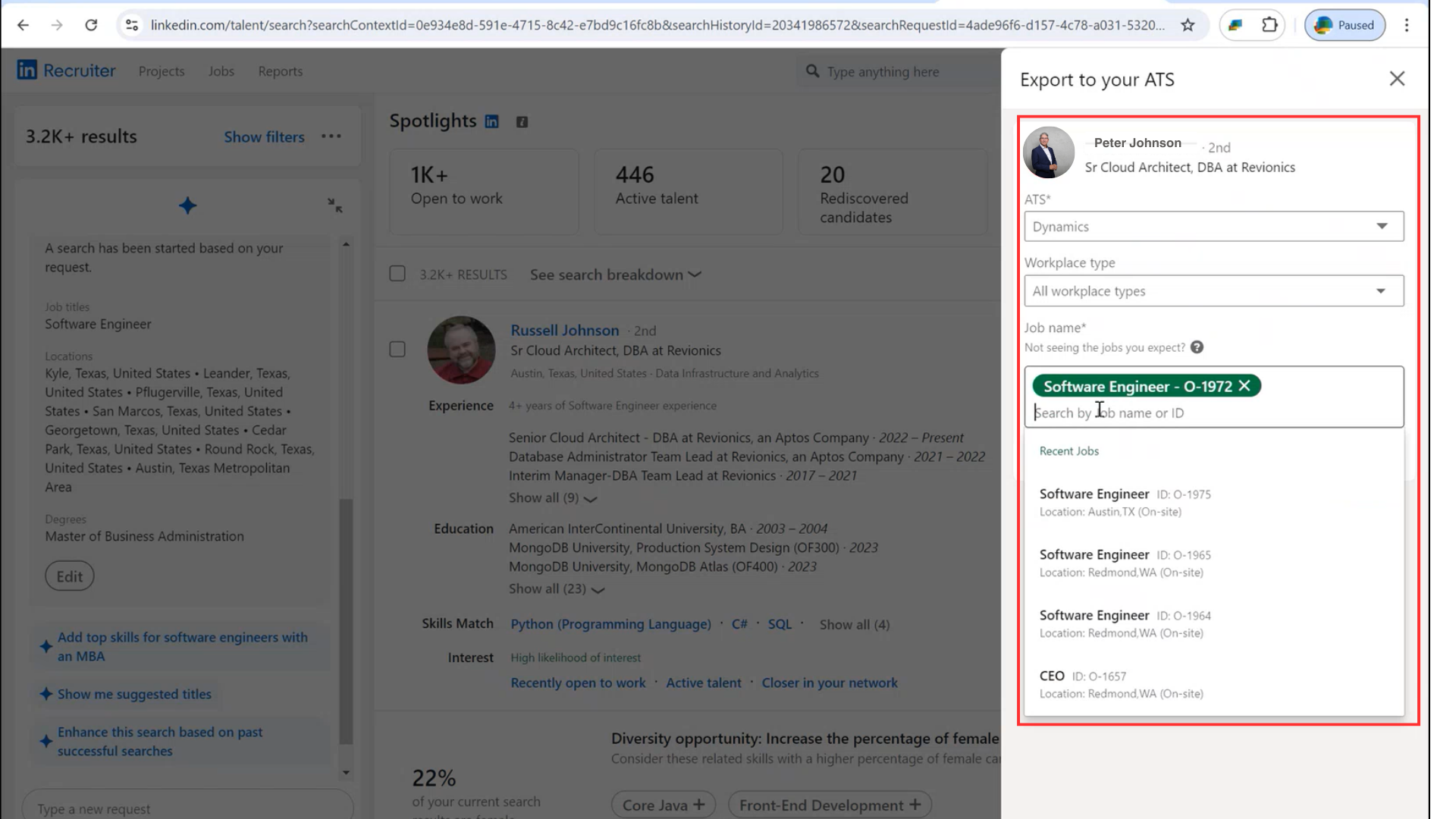This screenshot has width=1456, height=819.
Task: Open site information icon in address bar
Action: point(132,25)
